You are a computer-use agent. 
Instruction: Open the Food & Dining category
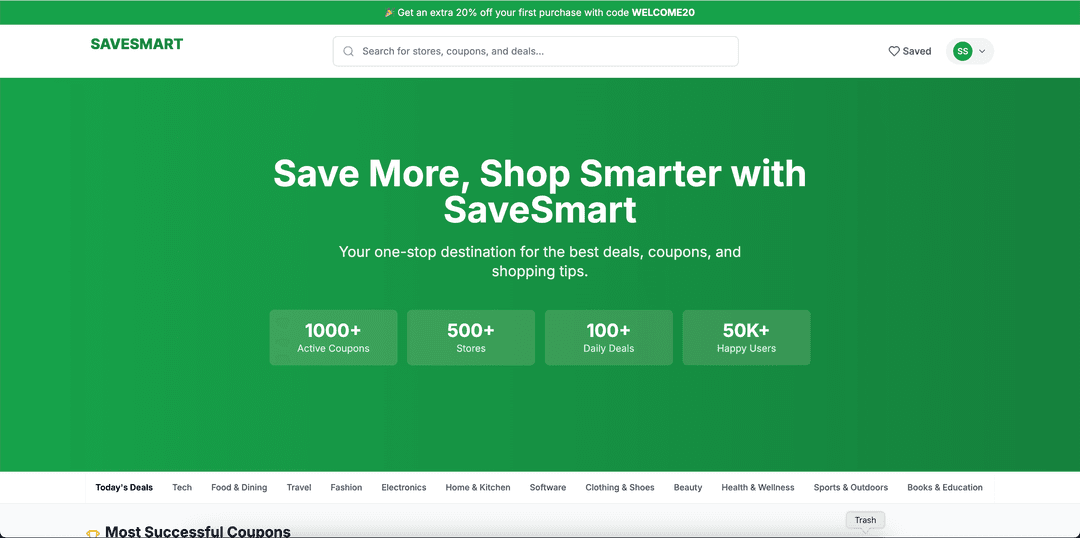coord(239,487)
